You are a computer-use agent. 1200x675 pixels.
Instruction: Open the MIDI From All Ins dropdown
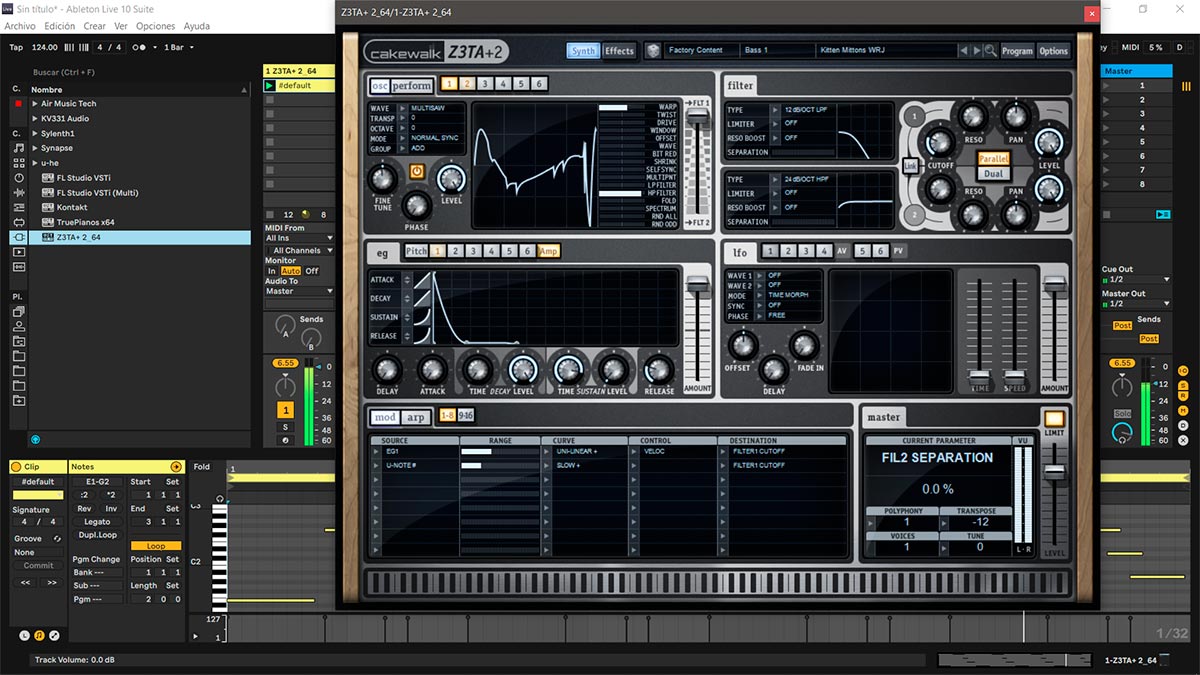tap(299, 238)
